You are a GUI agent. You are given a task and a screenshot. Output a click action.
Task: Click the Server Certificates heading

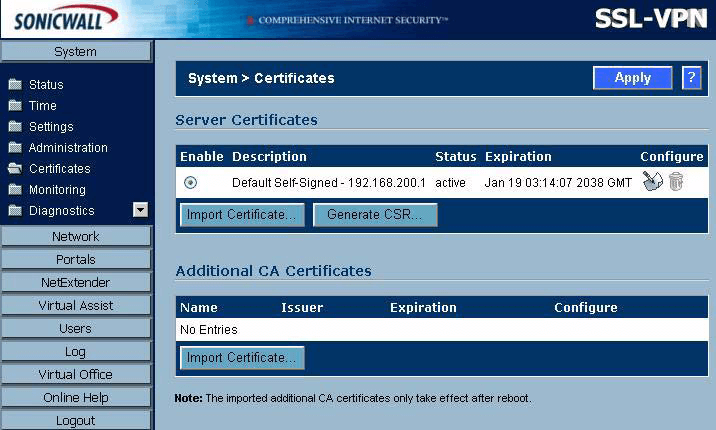(x=247, y=120)
